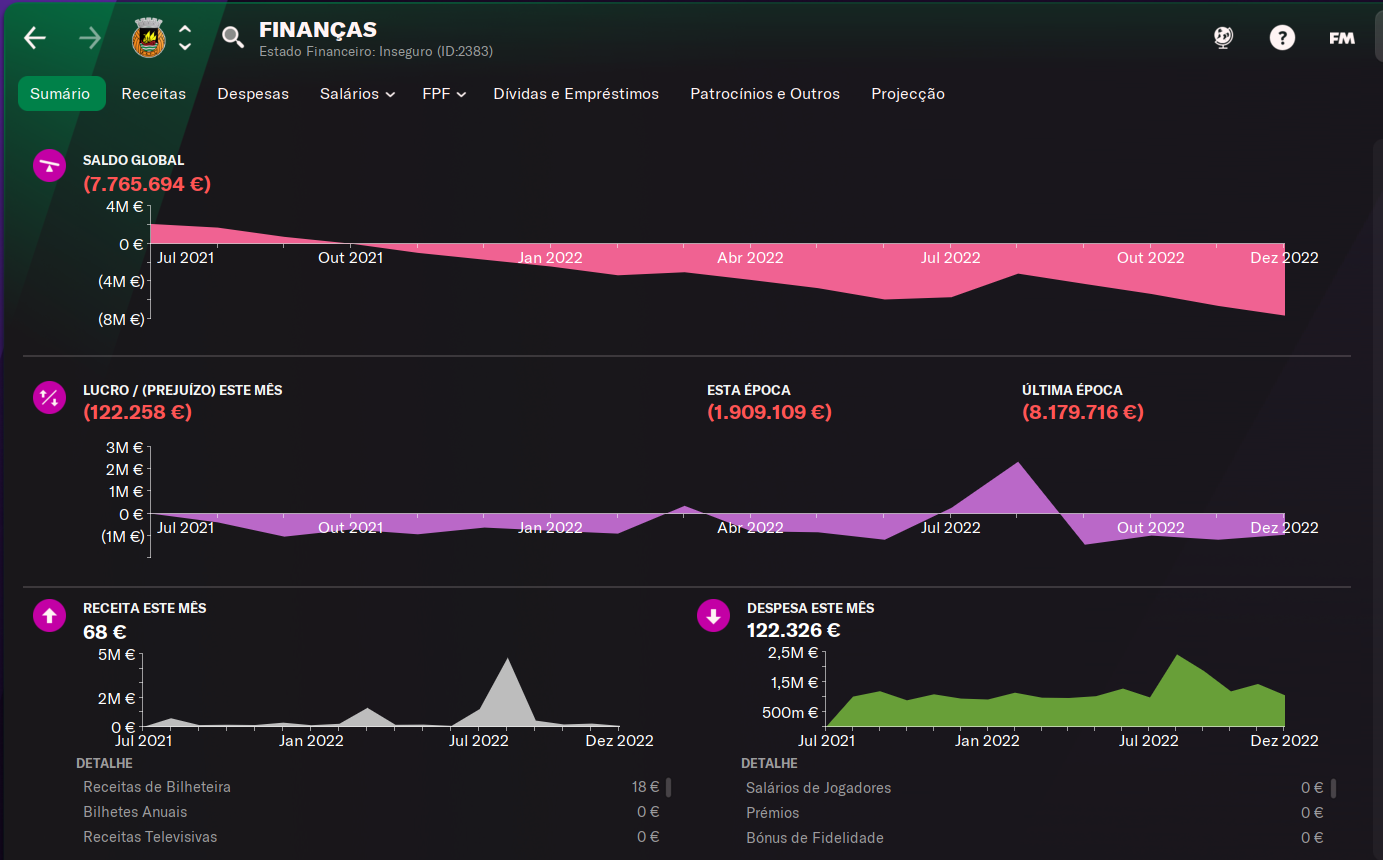This screenshot has width=1383, height=860.
Task: Open the help question mark icon
Action: [1282, 38]
